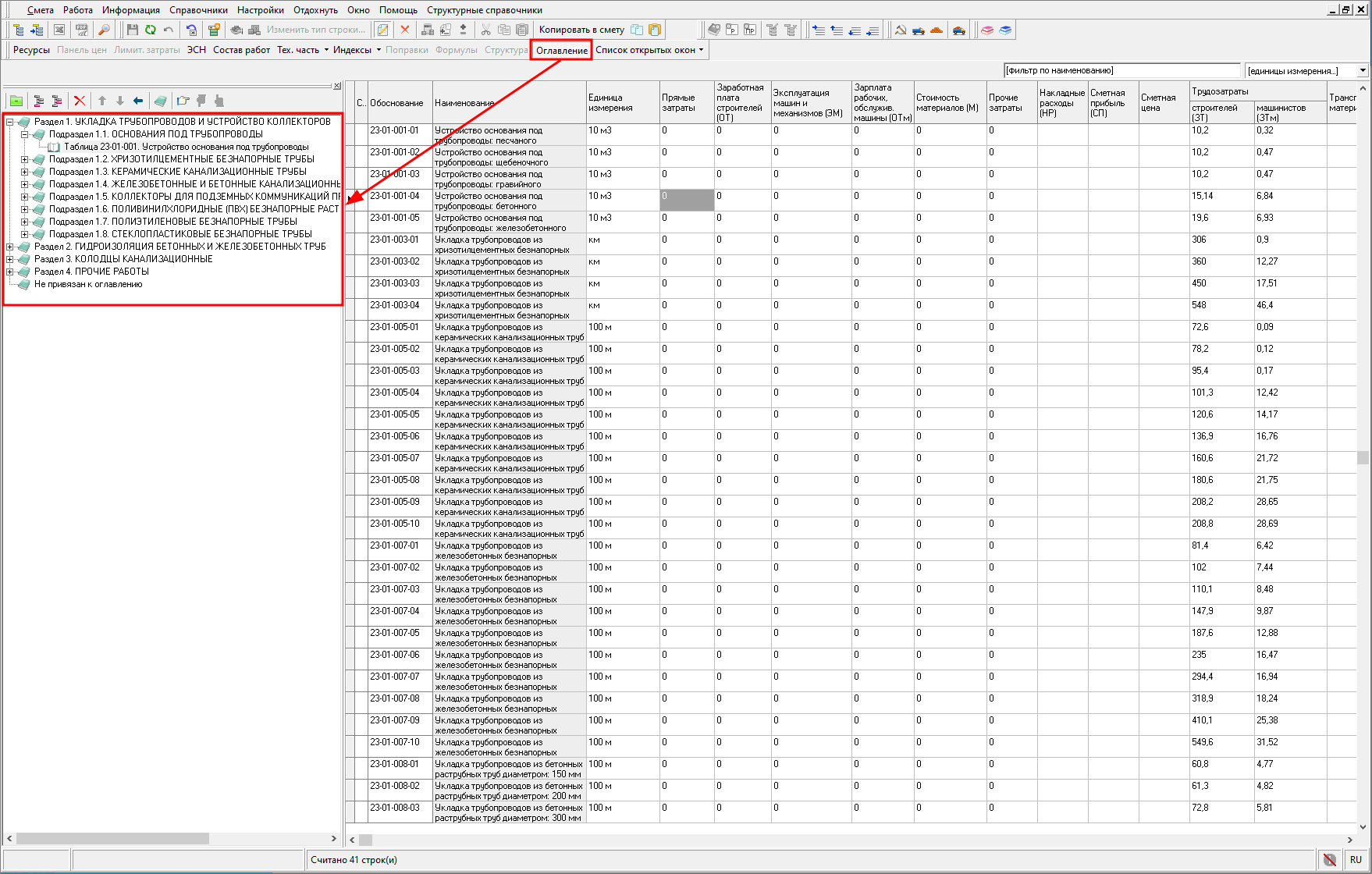Open the Список открытых окон dropdown
1372x874 pixels.
tap(649, 50)
